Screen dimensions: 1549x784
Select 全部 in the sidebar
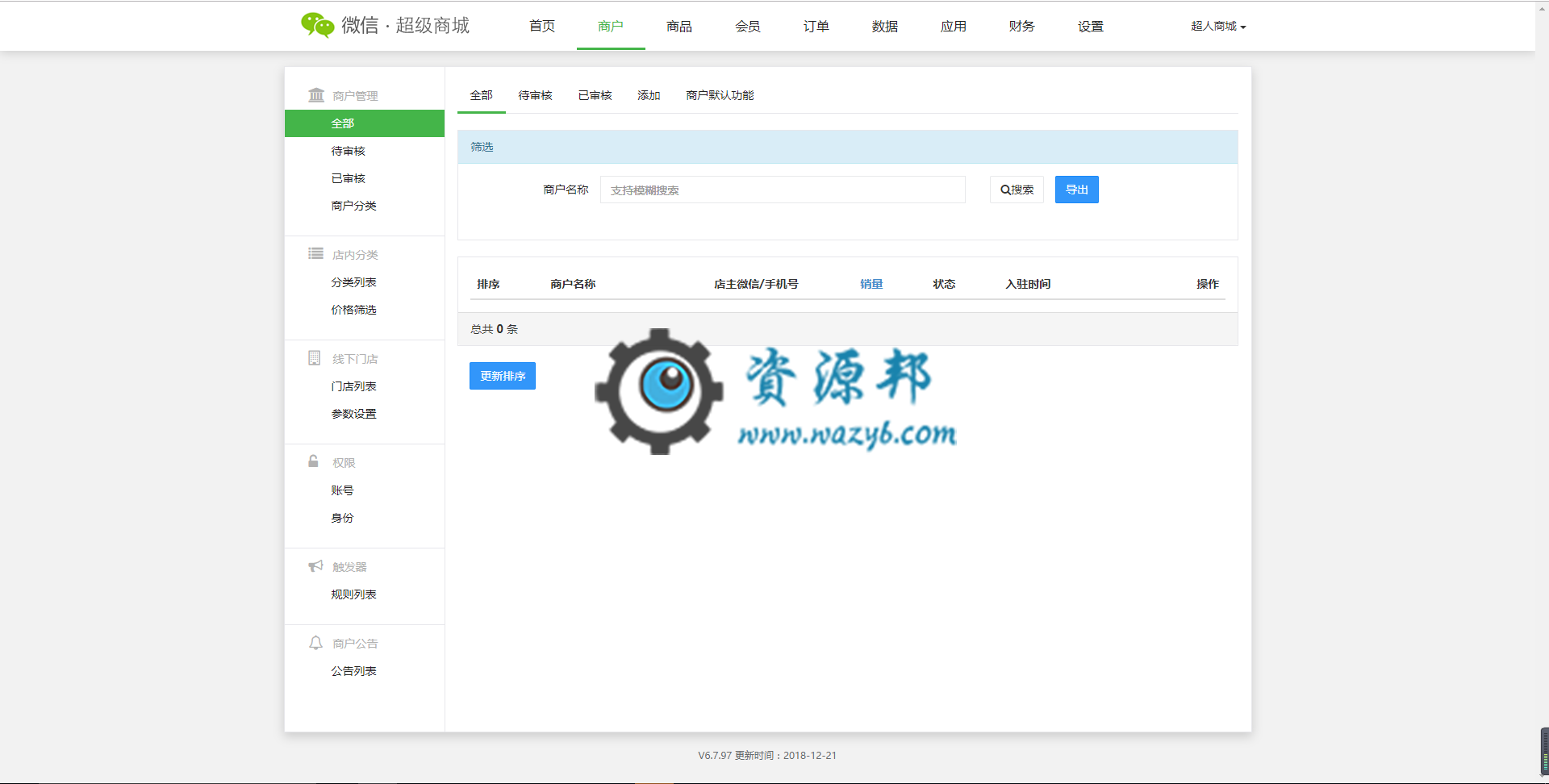point(365,123)
